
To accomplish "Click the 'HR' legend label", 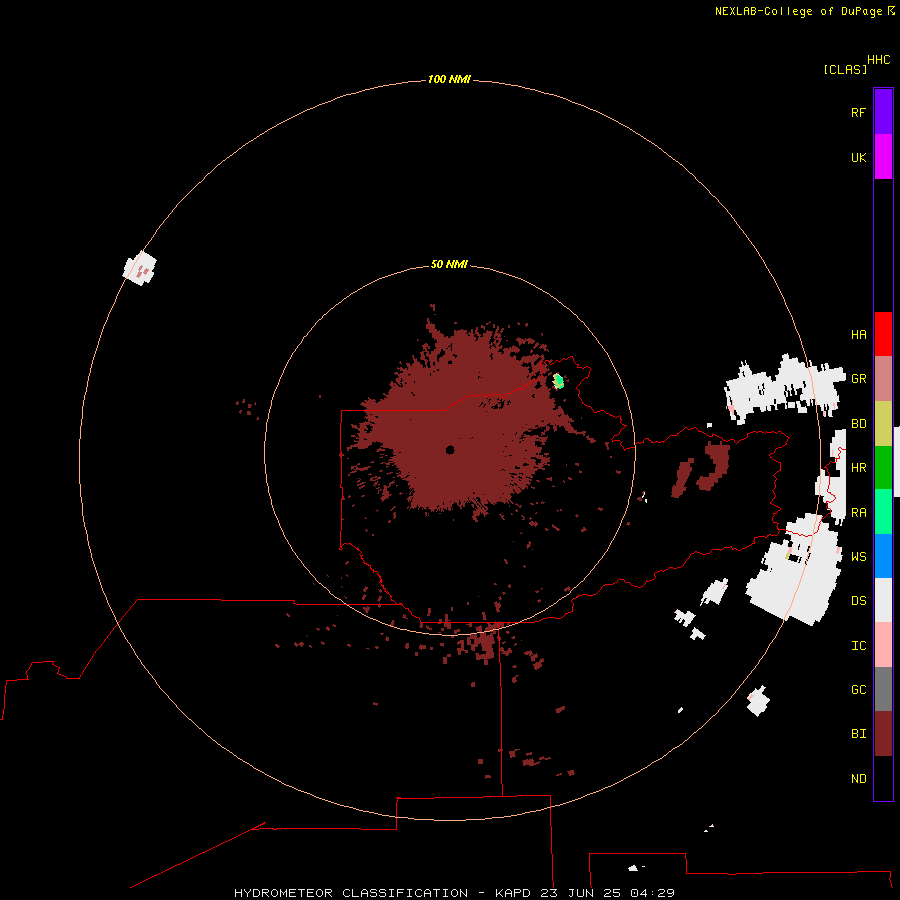I will tap(858, 468).
